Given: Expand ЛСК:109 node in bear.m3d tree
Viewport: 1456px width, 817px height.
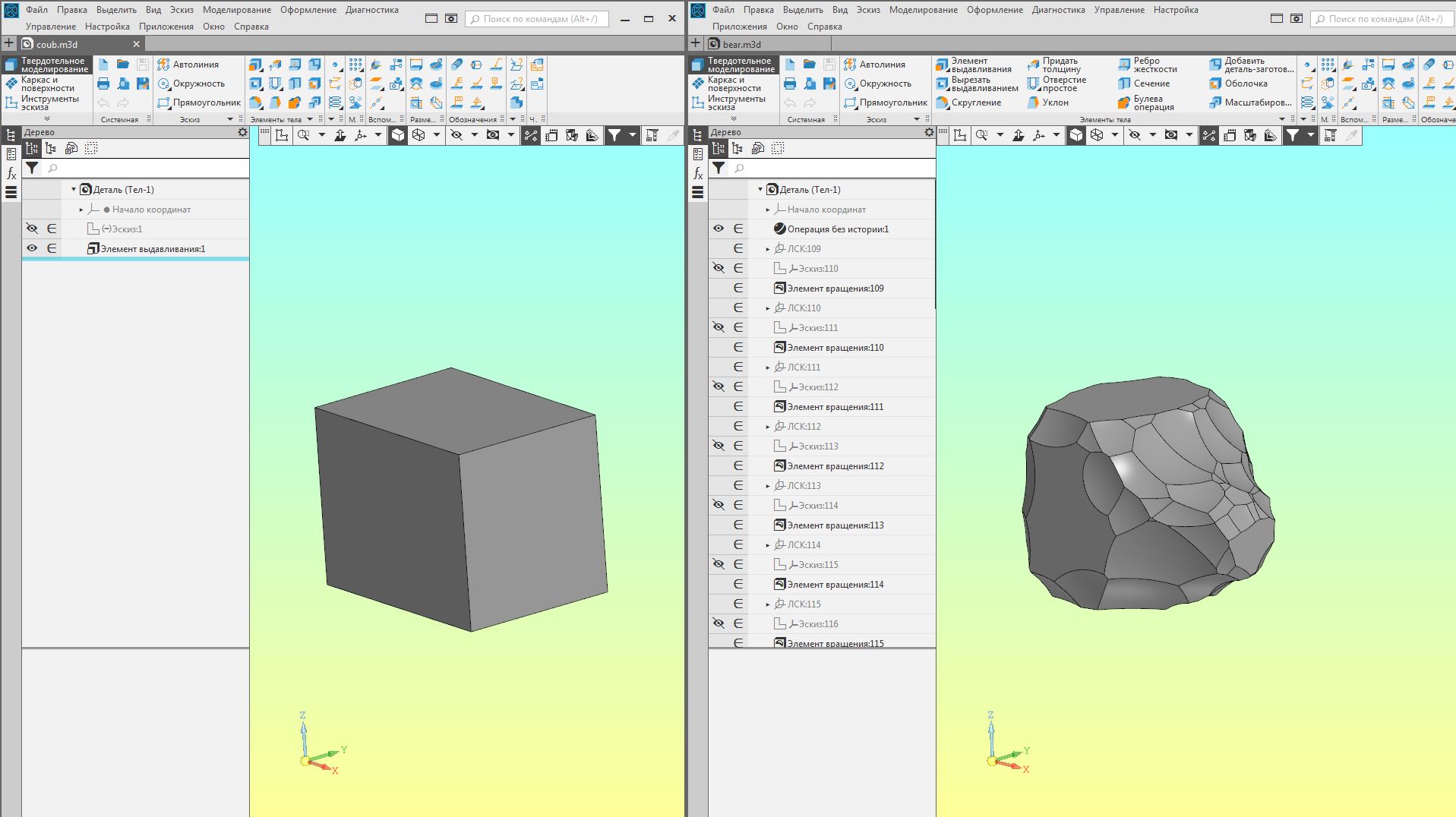Looking at the screenshot, I should (768, 249).
